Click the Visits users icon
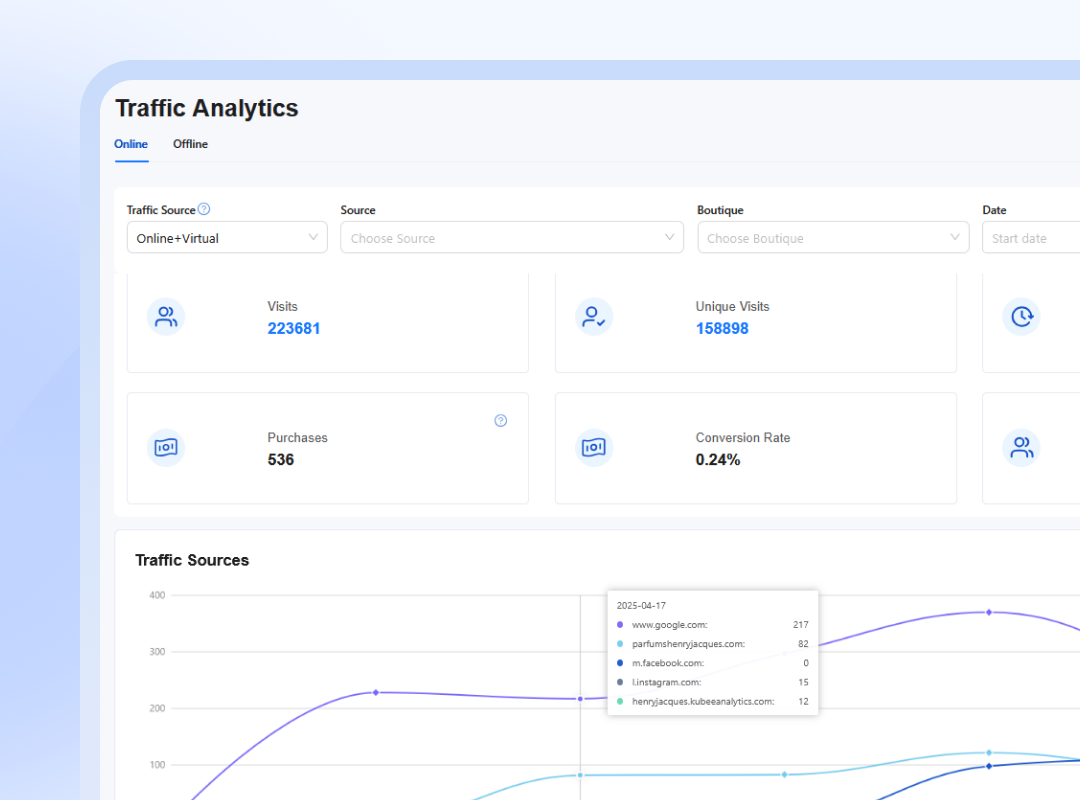This screenshot has height=800, width=1080. click(166, 317)
